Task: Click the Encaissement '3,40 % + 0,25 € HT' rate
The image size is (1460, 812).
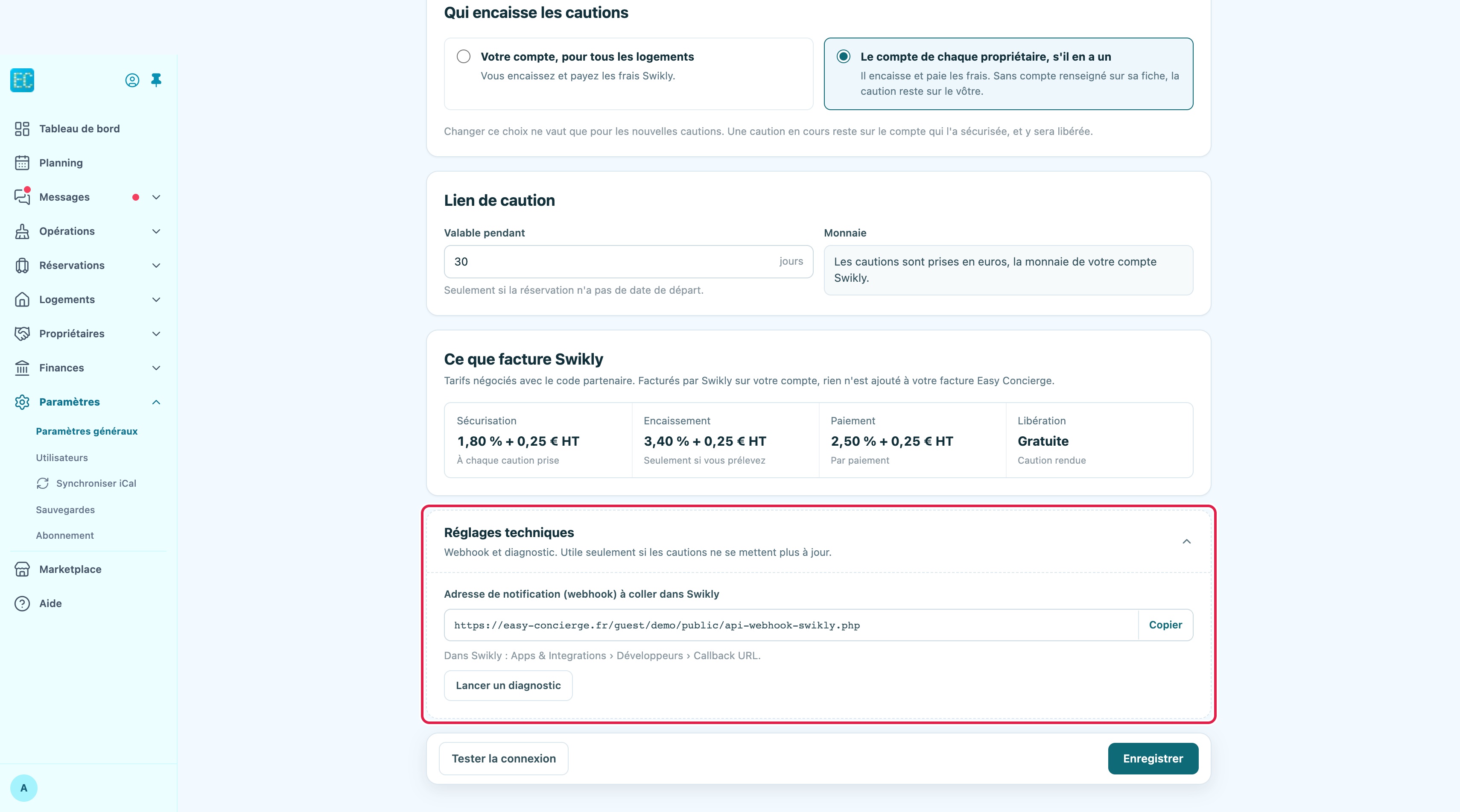Action: pos(704,441)
